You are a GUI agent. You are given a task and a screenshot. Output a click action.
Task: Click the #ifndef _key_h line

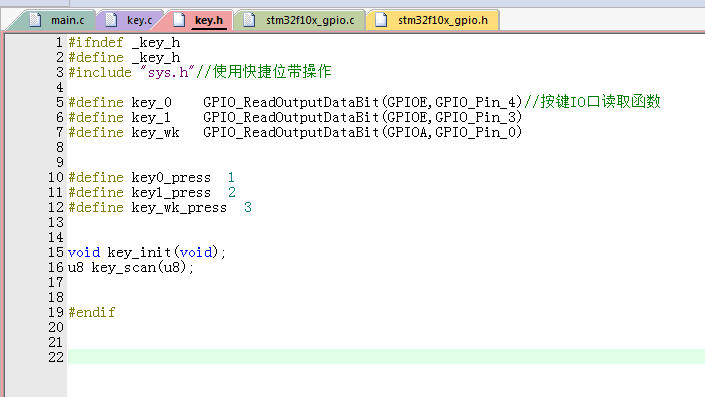point(124,43)
